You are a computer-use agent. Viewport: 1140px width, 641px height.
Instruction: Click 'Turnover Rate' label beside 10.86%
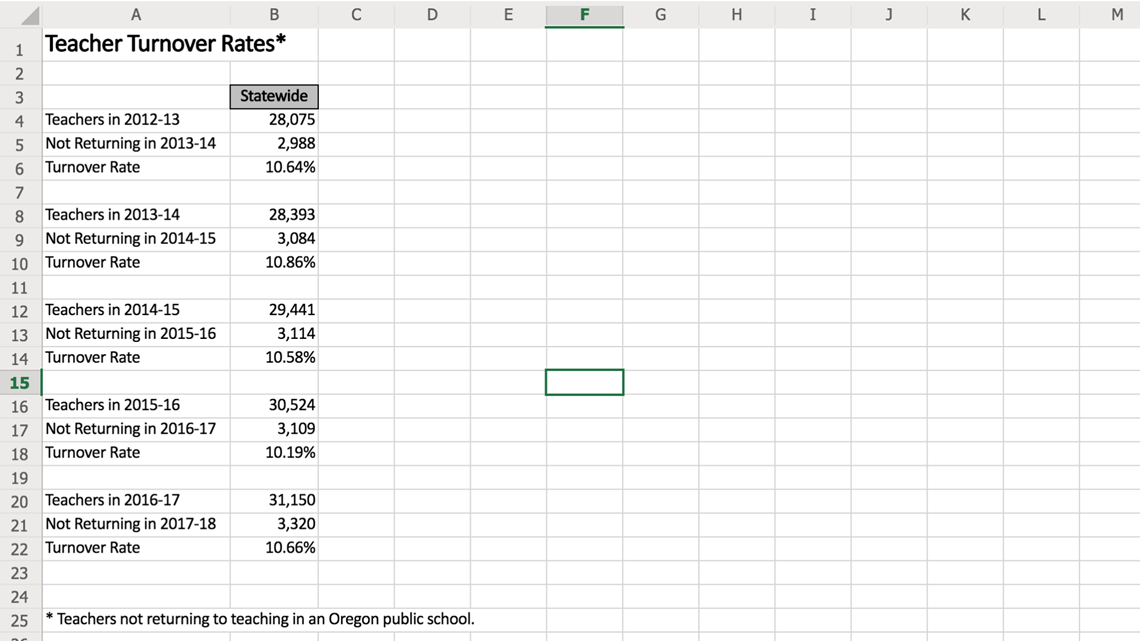pyautogui.click(x=92, y=263)
